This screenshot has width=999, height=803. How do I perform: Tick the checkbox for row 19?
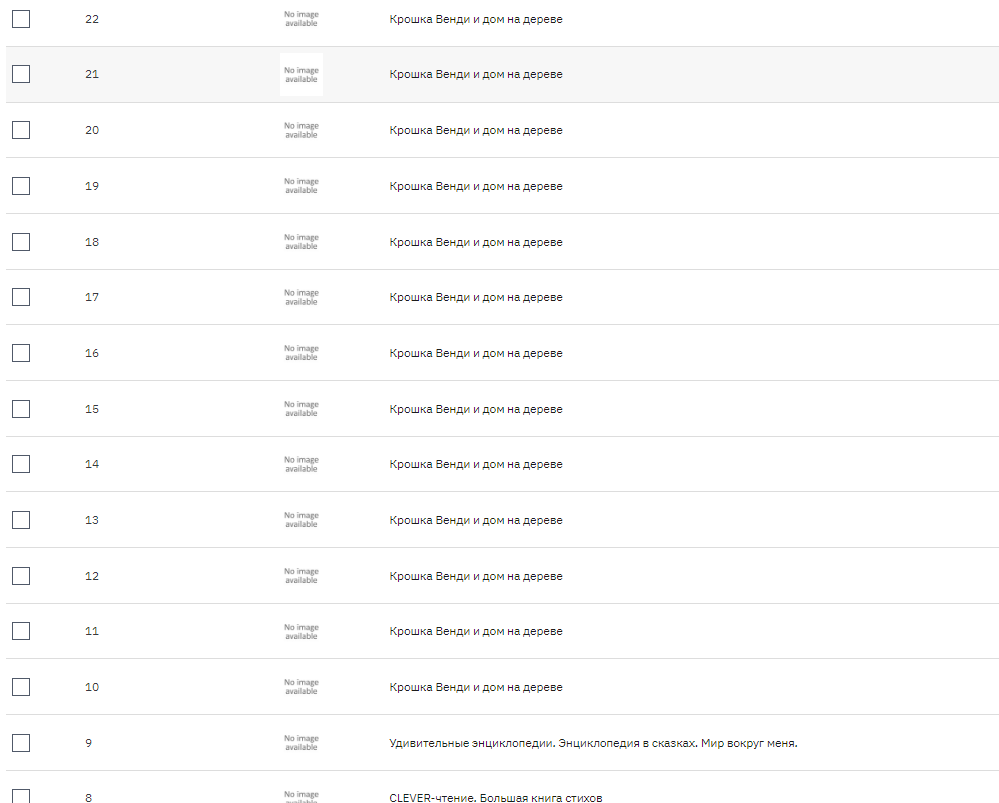coord(21,186)
